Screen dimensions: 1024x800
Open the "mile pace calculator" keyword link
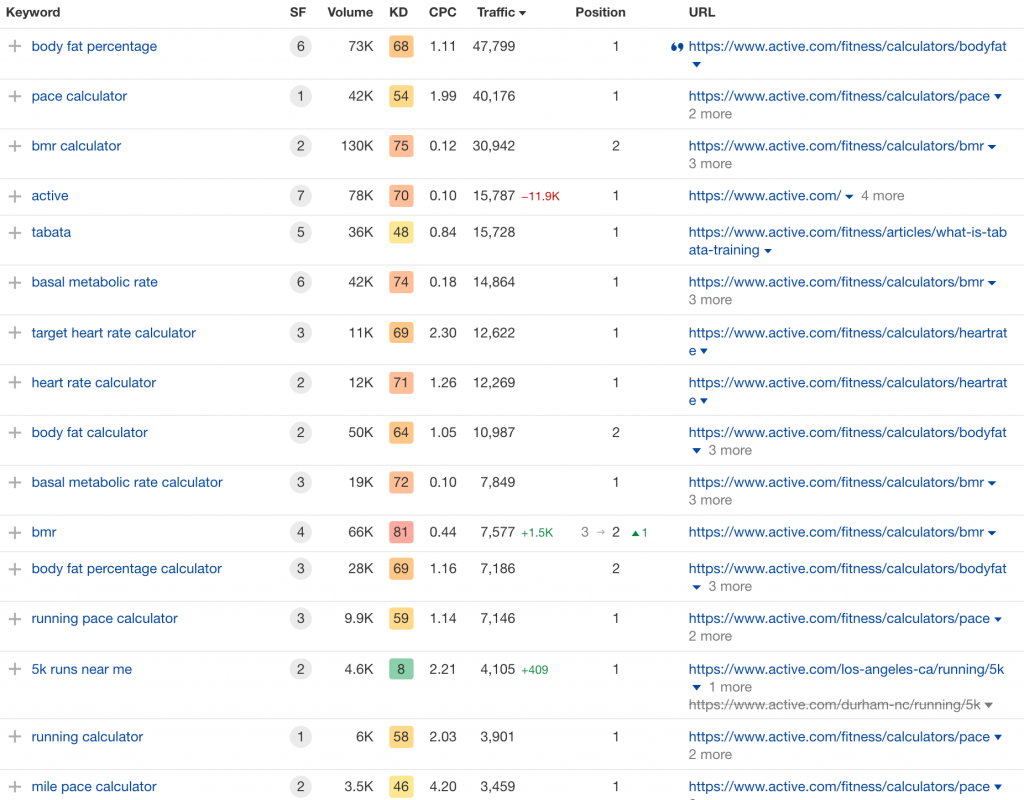(94, 786)
